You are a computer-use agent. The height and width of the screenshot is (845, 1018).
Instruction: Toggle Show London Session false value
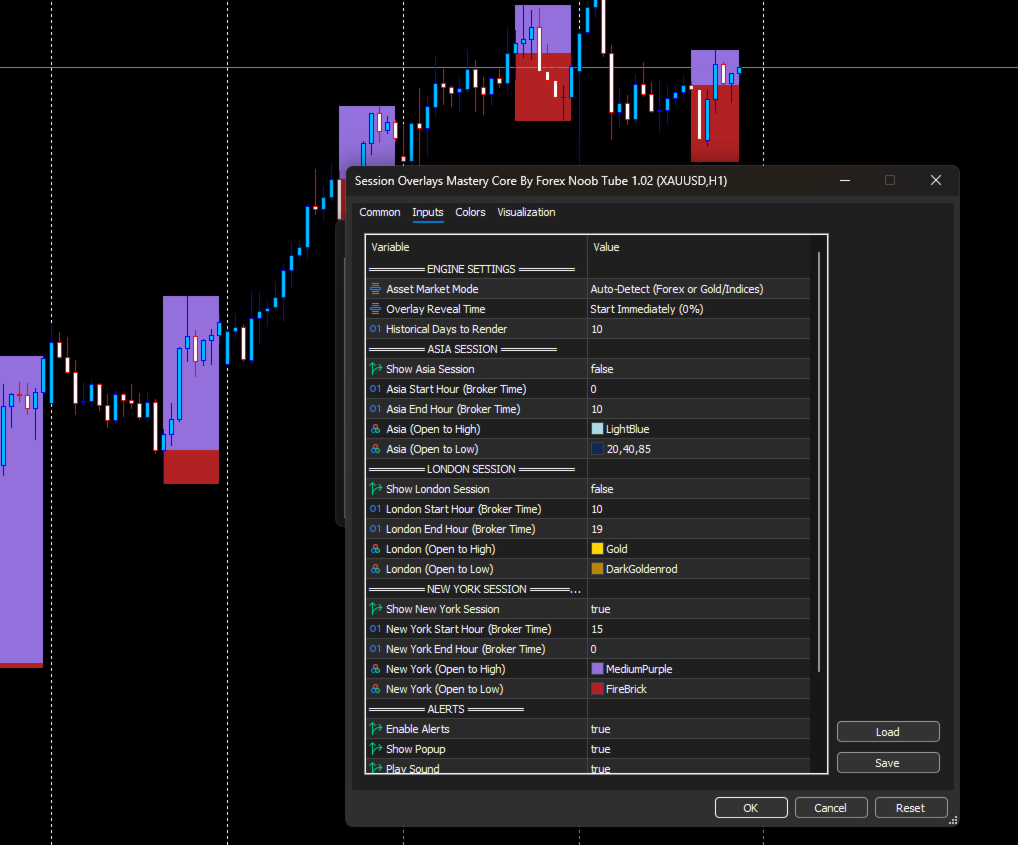(699, 489)
